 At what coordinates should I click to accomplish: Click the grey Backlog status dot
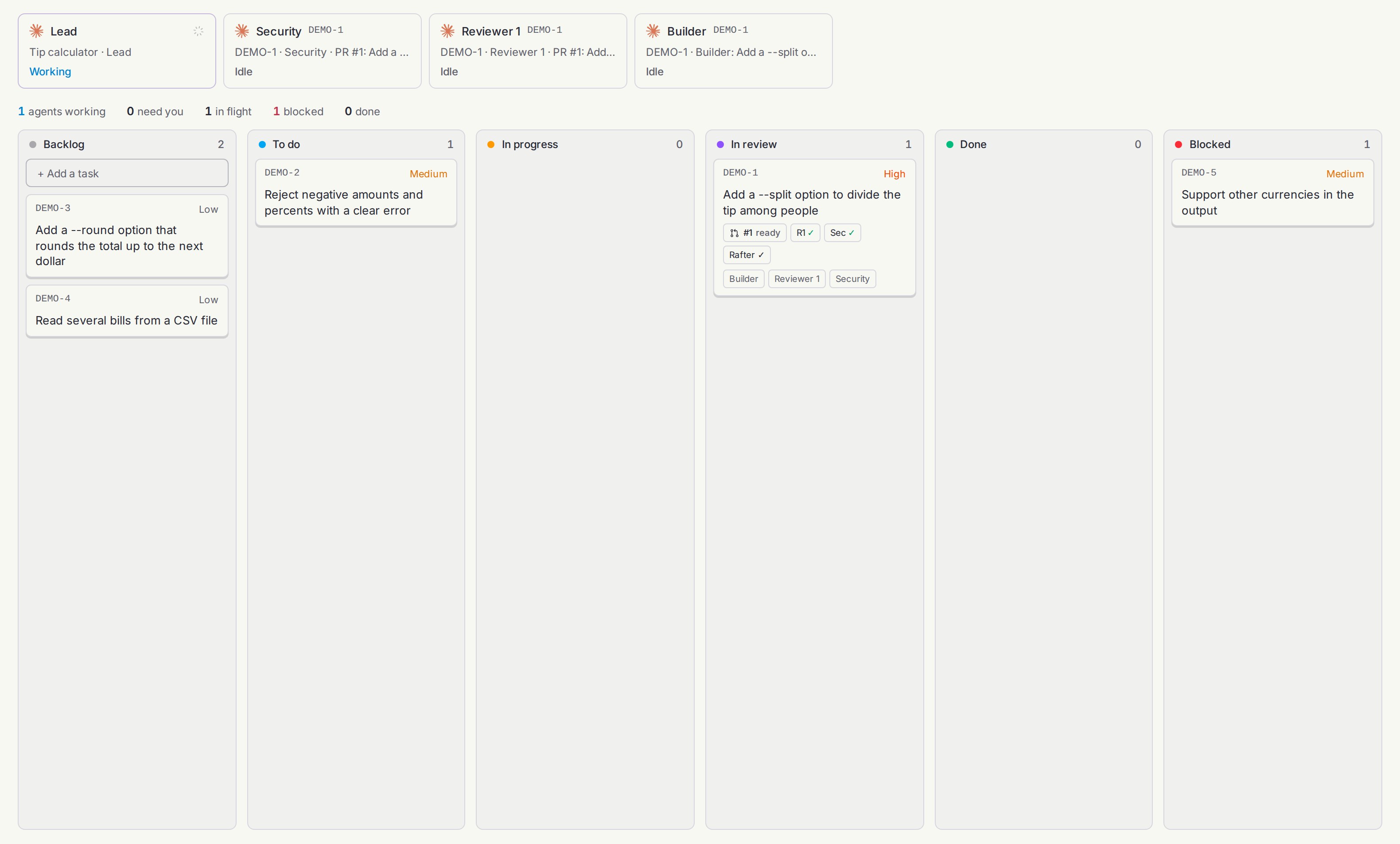click(x=33, y=145)
